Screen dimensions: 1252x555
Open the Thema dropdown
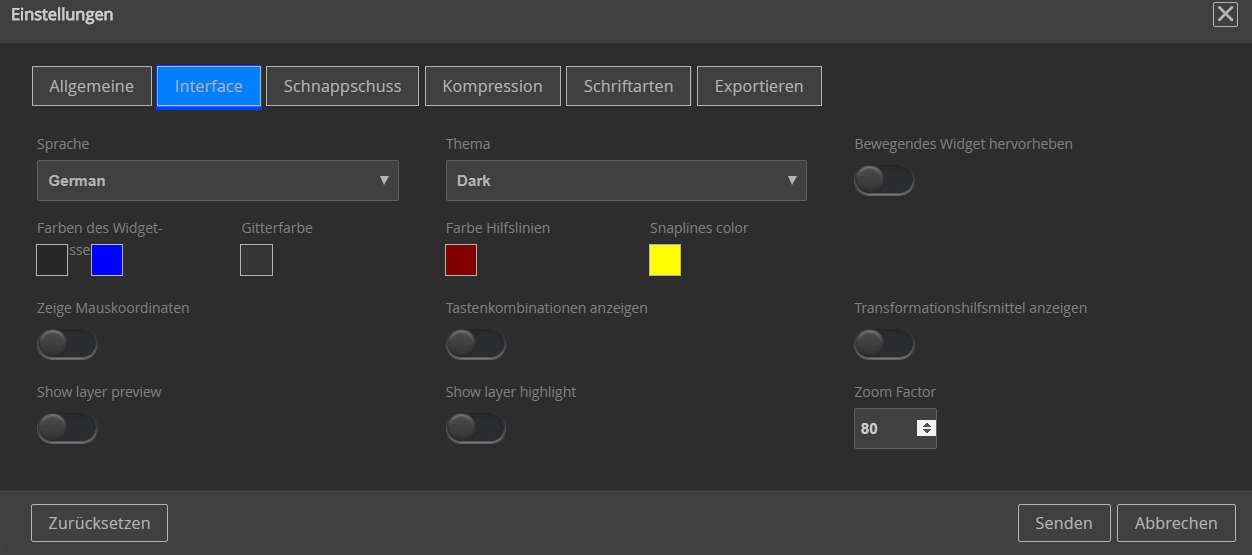coord(626,181)
